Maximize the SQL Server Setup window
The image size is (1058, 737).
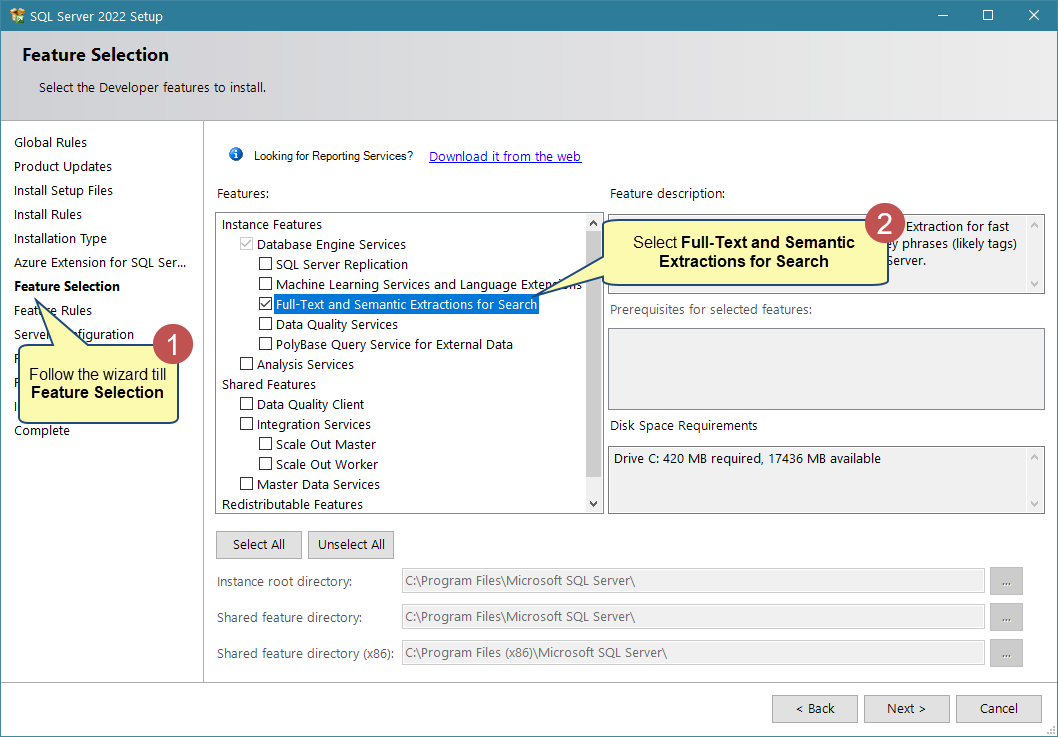[988, 15]
